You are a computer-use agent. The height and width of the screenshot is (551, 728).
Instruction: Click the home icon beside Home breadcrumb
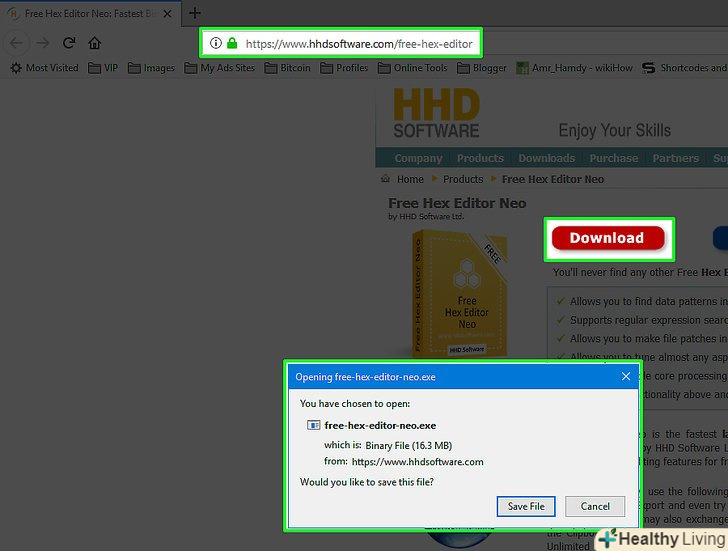coord(385,179)
